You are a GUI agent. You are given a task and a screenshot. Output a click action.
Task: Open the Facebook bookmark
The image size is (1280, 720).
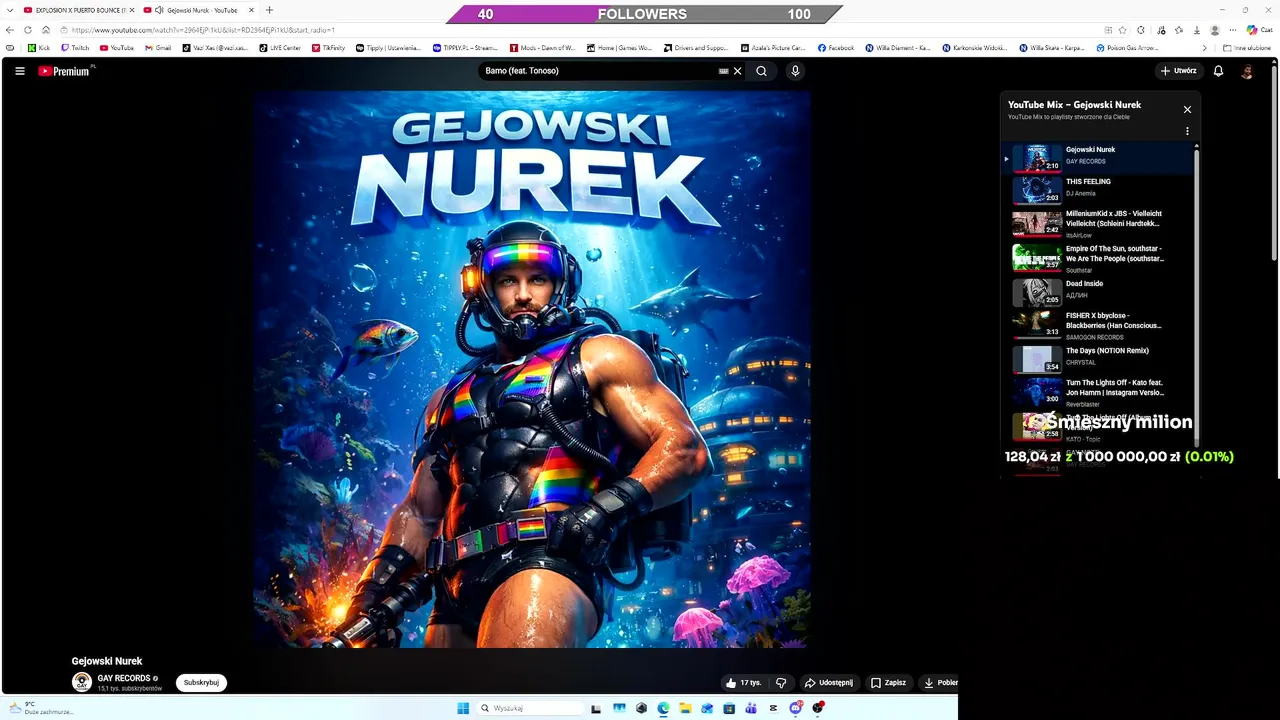[x=836, y=47]
